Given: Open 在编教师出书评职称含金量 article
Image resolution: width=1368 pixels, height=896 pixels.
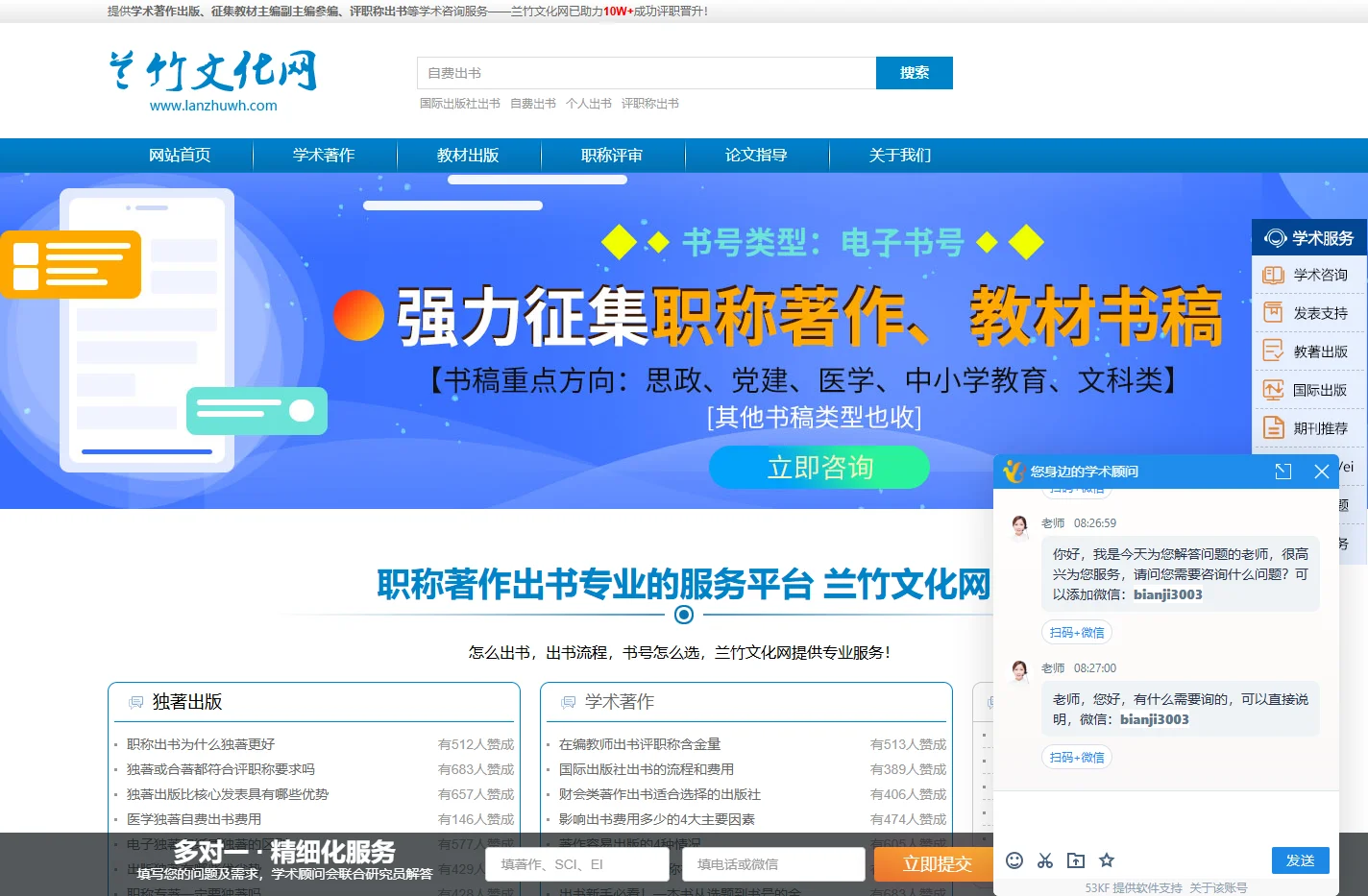Looking at the screenshot, I should pos(640,744).
